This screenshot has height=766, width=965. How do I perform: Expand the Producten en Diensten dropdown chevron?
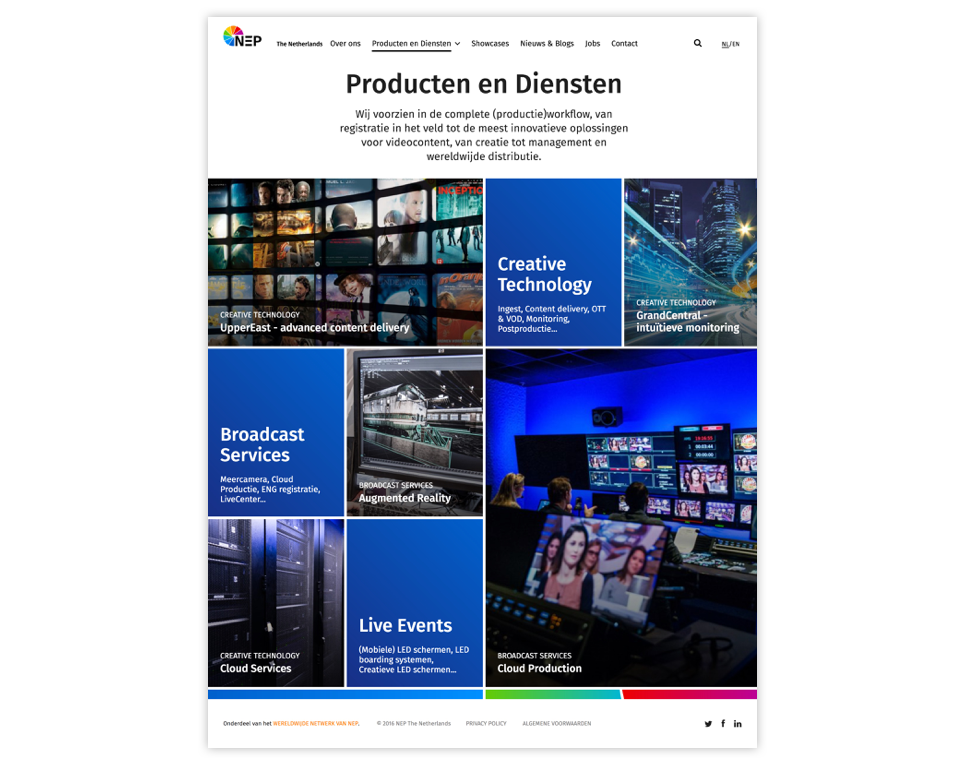click(x=457, y=44)
